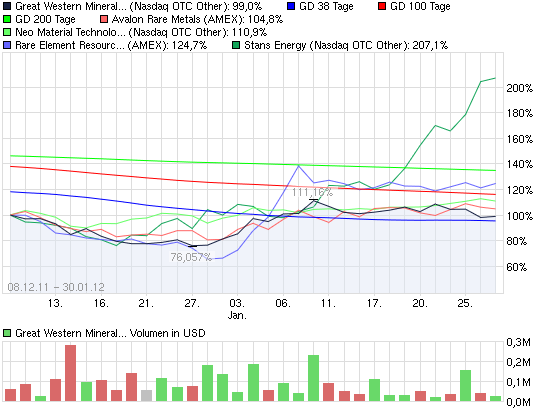
Task: Select the GD 38 Tage legend label
Action: [x=326, y=6]
